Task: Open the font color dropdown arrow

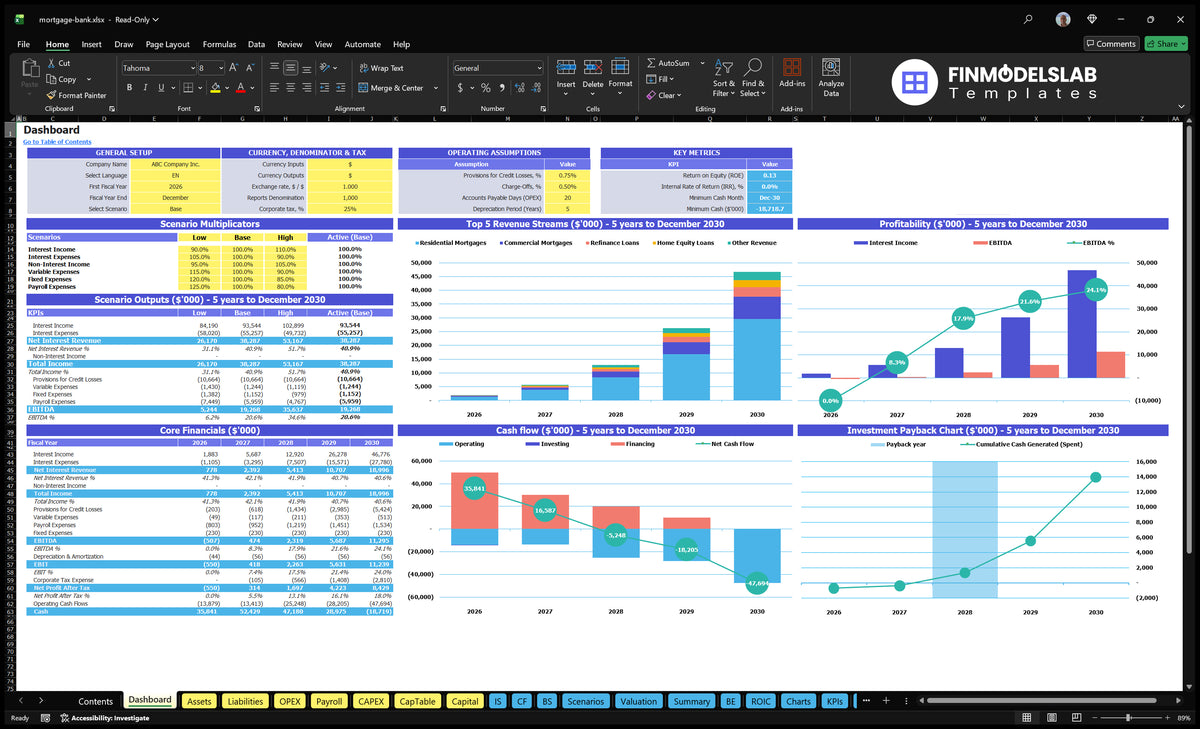Action: [x=252, y=88]
